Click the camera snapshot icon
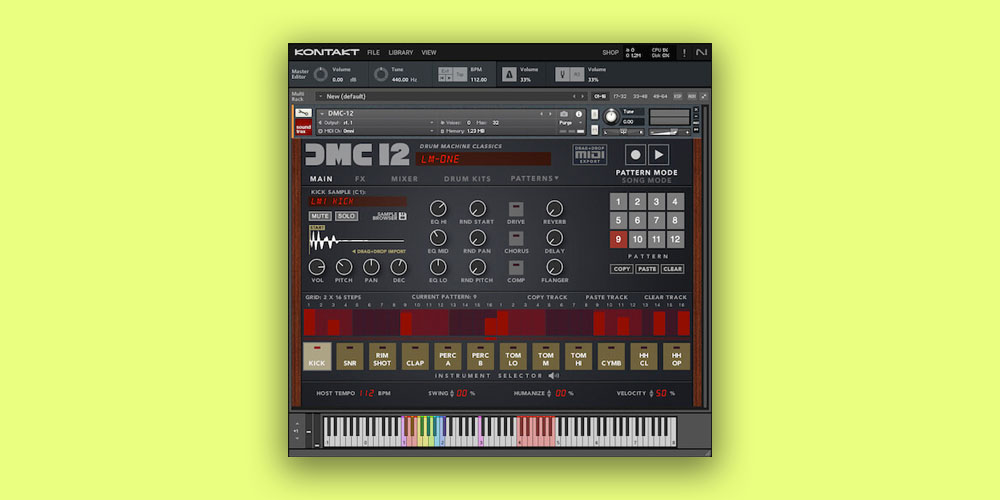Viewport: 1000px width, 500px height. [564, 114]
